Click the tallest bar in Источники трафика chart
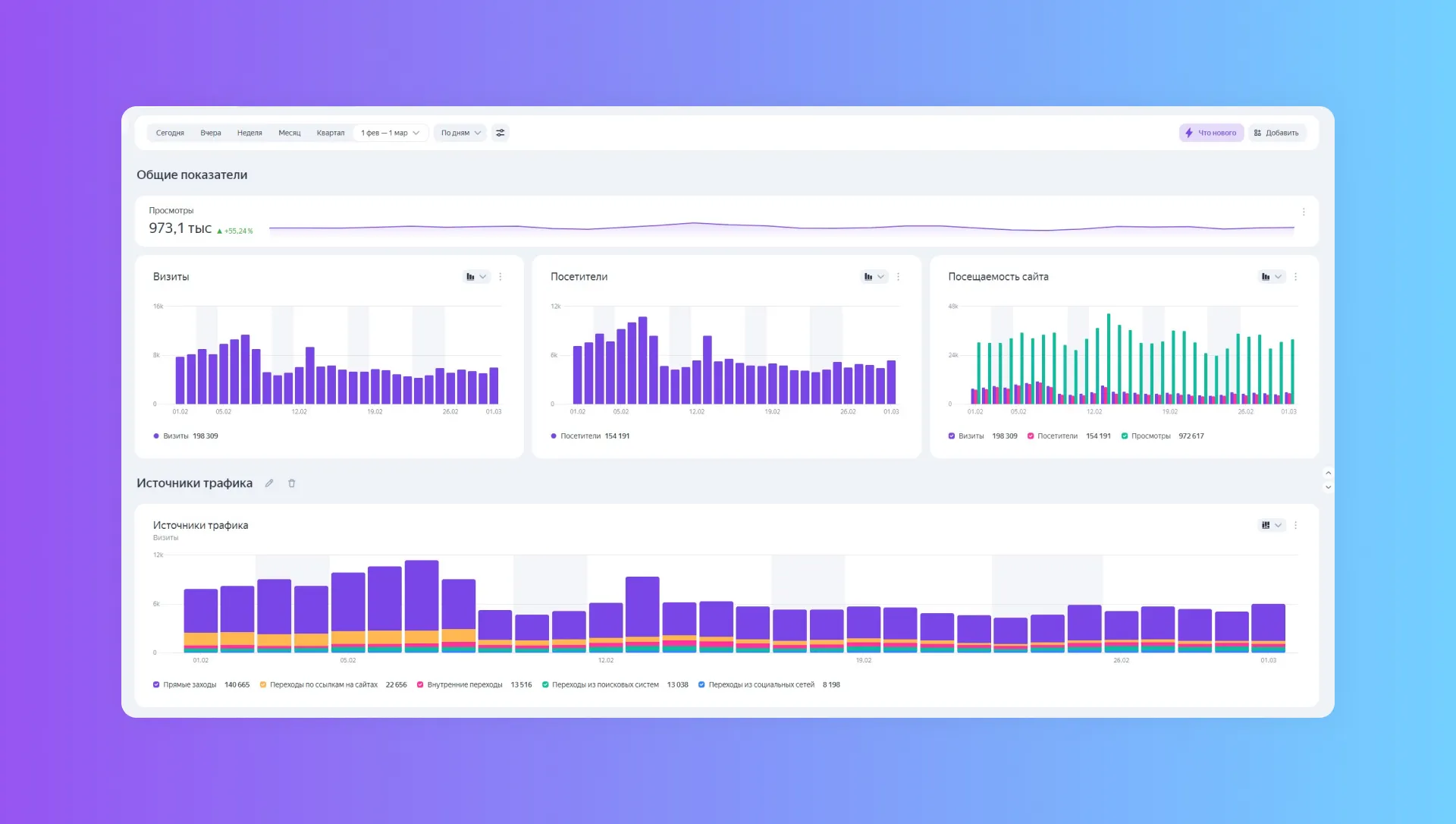The height and width of the screenshot is (824, 1456). (422, 606)
